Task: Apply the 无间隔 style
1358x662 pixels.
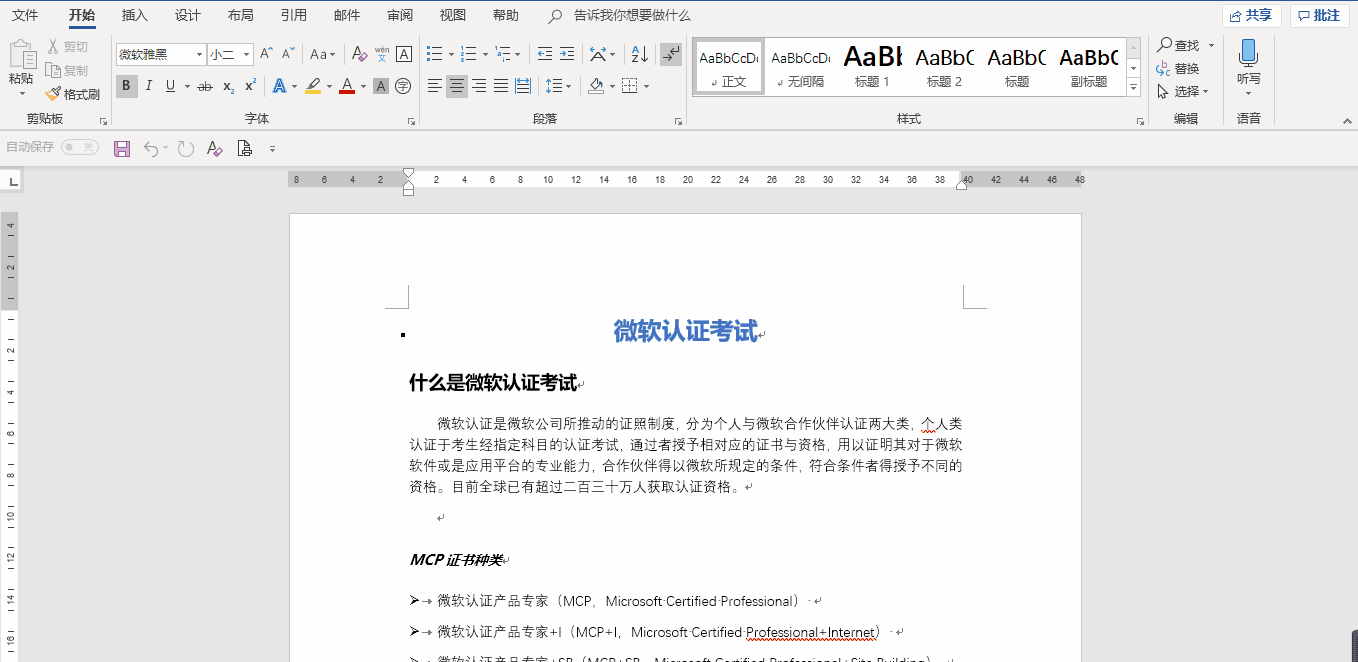Action: [x=800, y=67]
